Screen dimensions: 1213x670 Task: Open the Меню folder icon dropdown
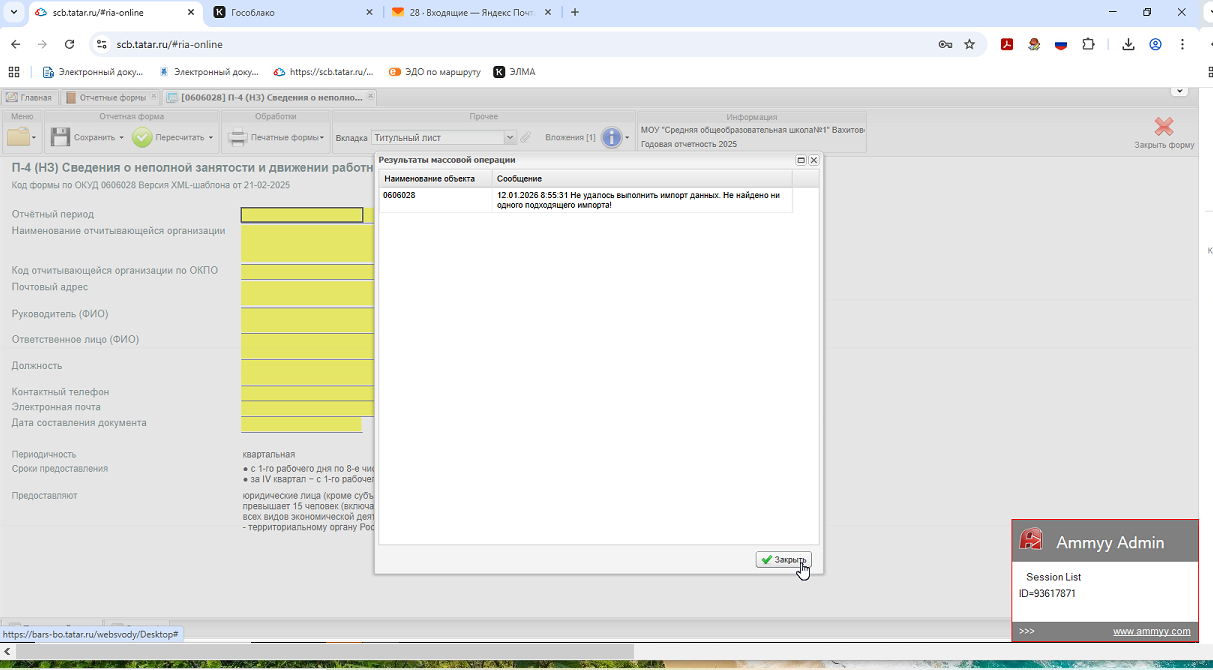pyautogui.click(x=21, y=137)
